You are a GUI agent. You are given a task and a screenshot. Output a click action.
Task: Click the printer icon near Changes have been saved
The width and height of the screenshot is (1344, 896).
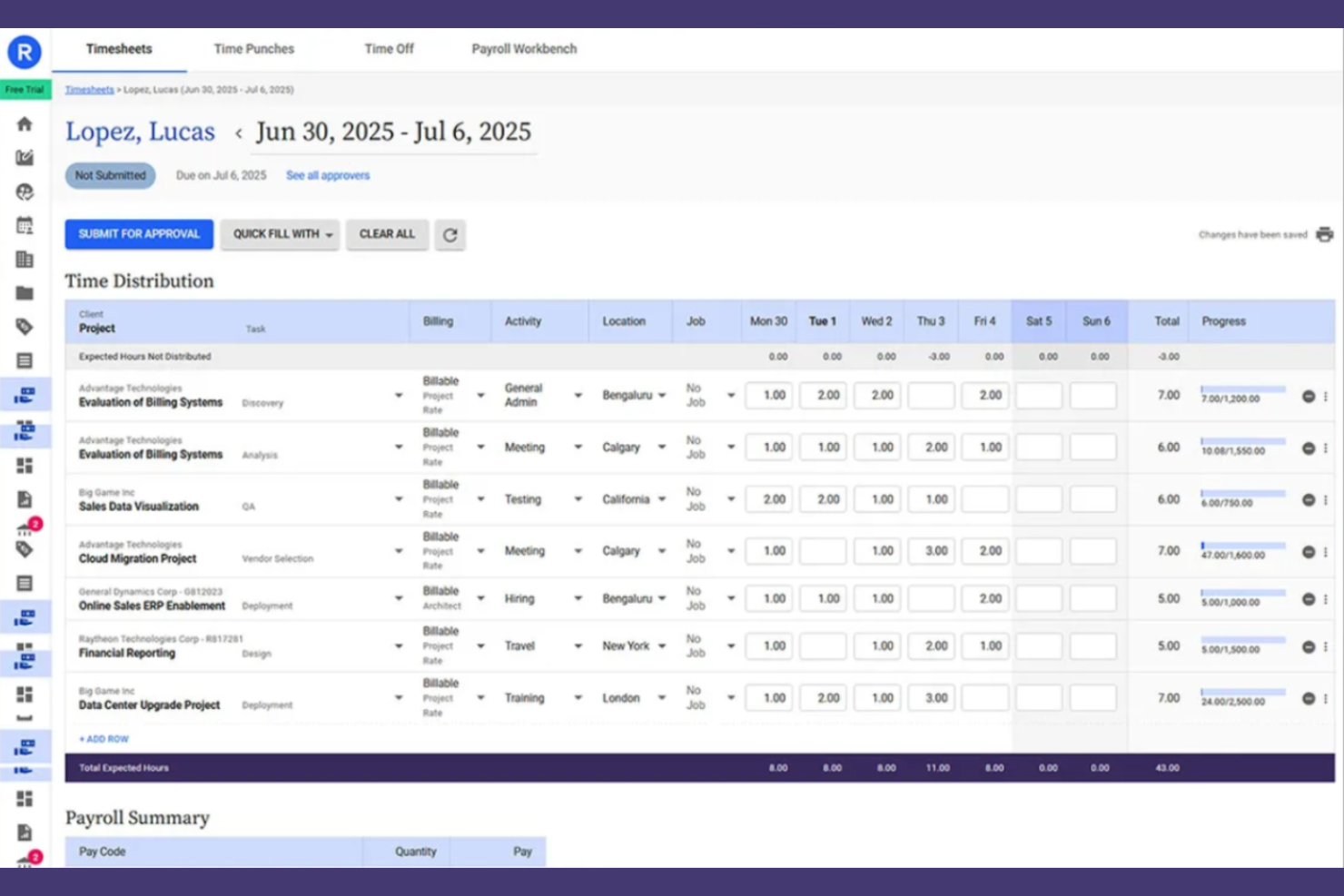click(x=1323, y=234)
